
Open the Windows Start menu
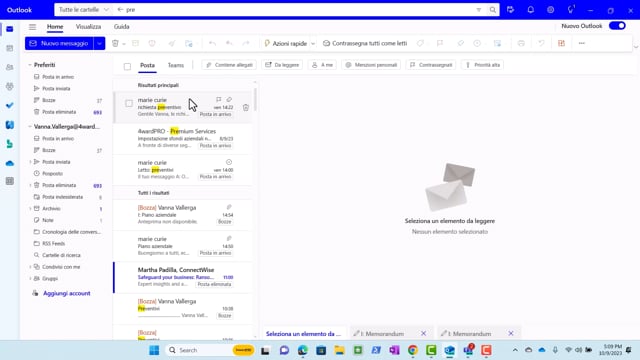(x=154, y=350)
